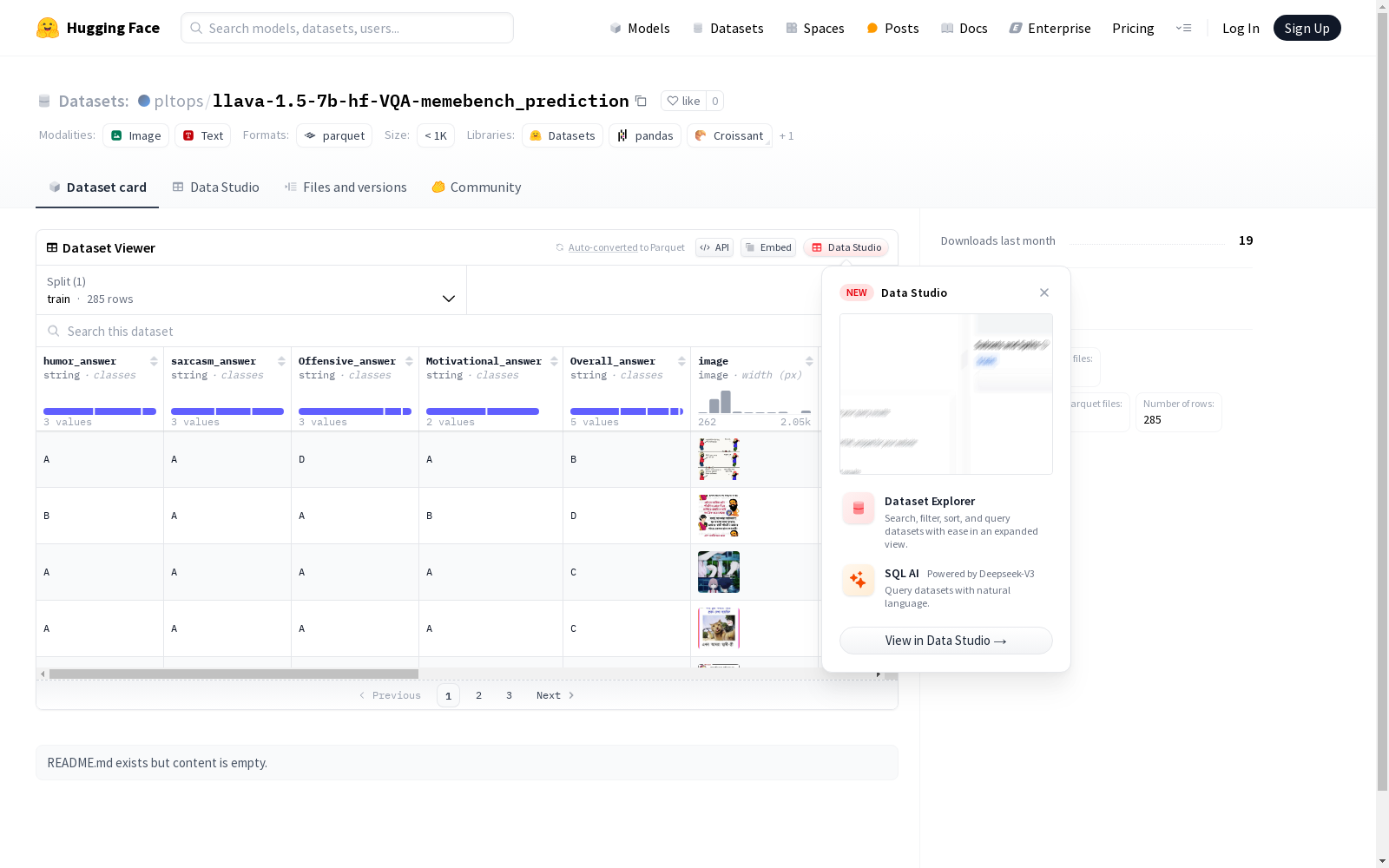Sort the sarcasm_answer column
The height and width of the screenshot is (868, 1389).
click(x=281, y=361)
